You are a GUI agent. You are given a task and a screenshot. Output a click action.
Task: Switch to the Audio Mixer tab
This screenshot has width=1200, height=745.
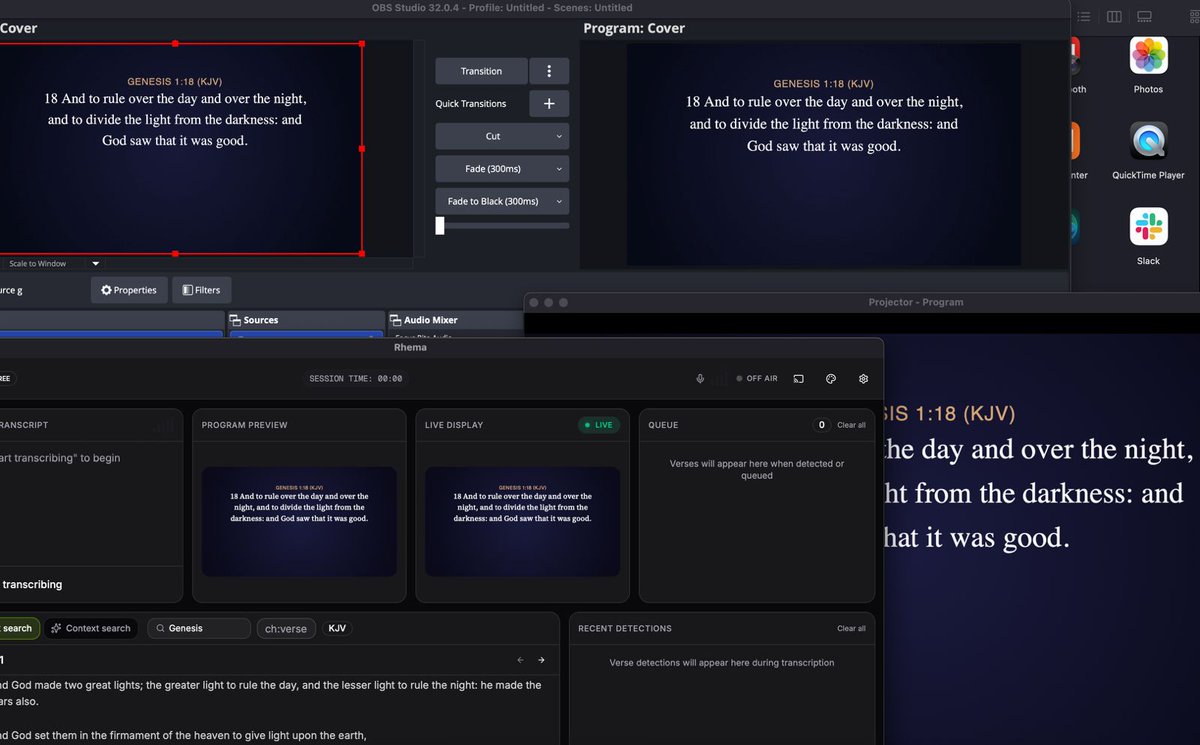[x=427, y=319]
